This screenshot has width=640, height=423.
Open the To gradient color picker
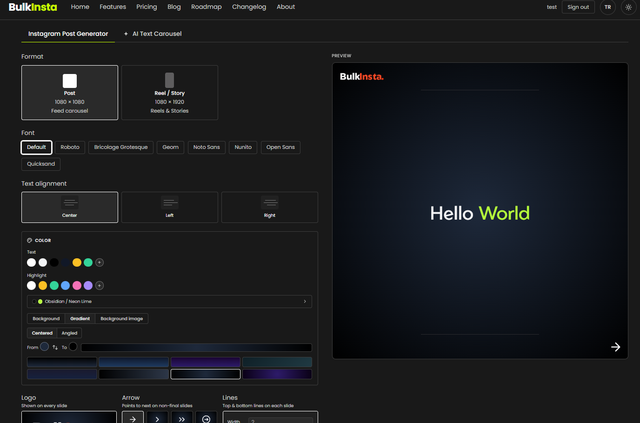(73, 347)
